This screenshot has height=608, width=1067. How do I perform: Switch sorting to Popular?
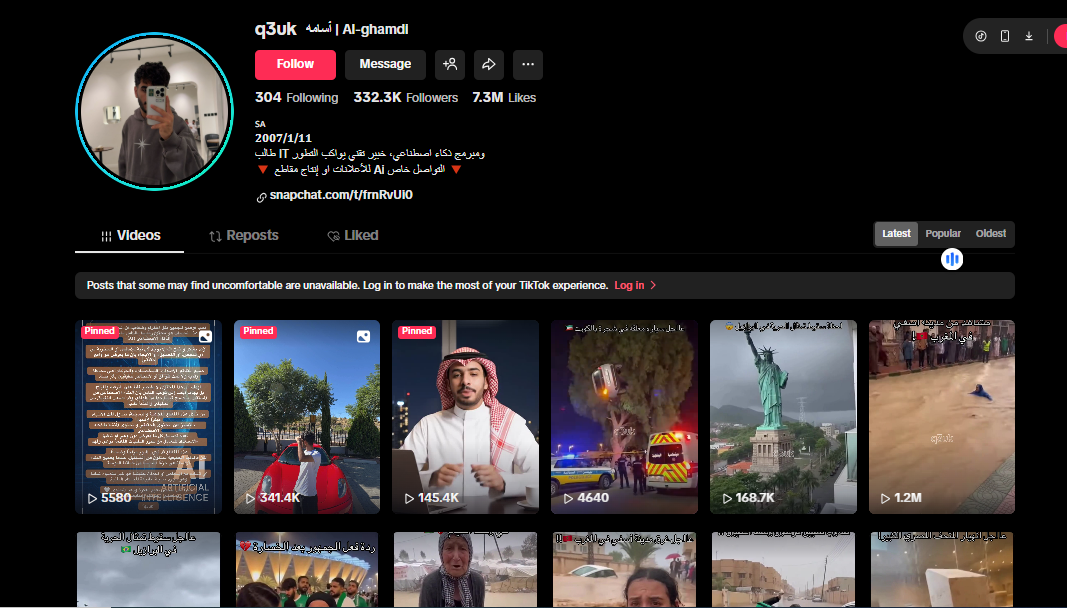[943, 233]
